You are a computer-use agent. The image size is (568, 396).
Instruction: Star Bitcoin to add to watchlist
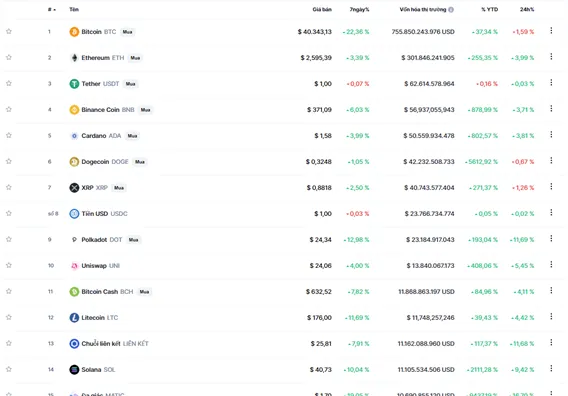click(9, 32)
